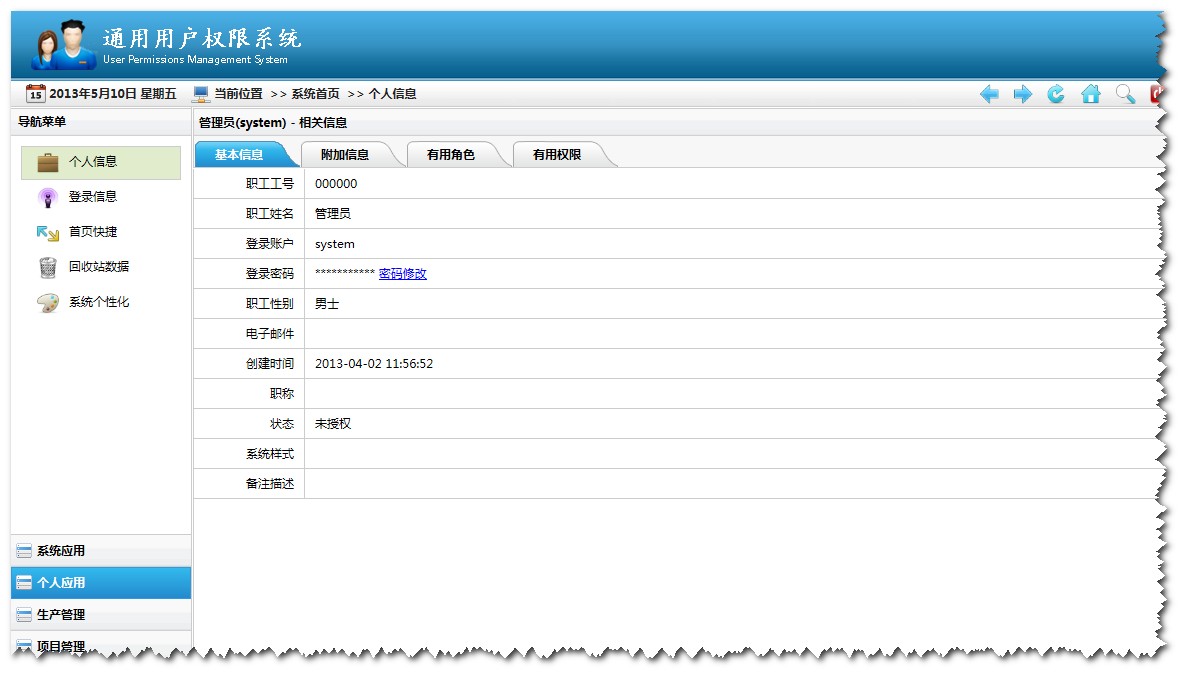Viewport: 1185px width, 676px height.
Task: Click the calendar date icon
Action: [x=34, y=92]
